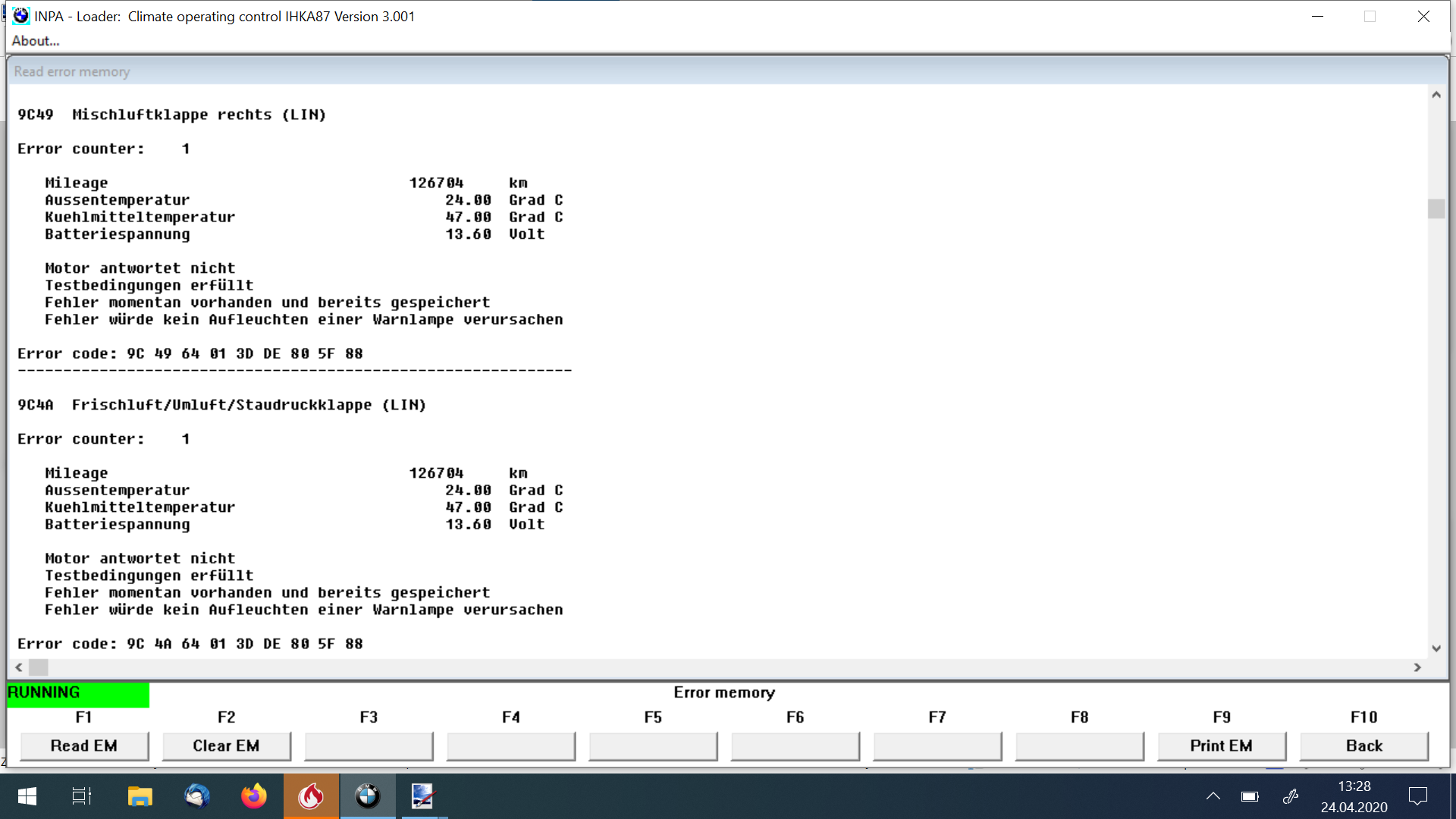This screenshot has width=1456, height=819.
Task: Show hidden system tray icons
Action: coord(1213,796)
